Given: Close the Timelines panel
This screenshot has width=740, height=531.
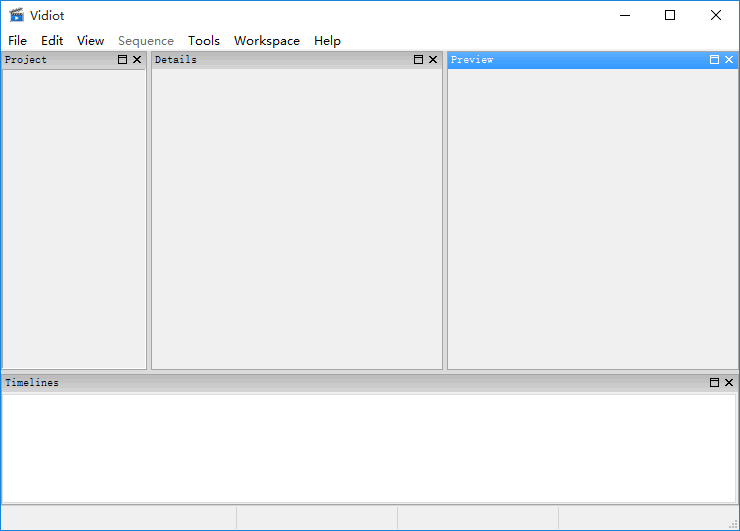Looking at the screenshot, I should coord(729,382).
